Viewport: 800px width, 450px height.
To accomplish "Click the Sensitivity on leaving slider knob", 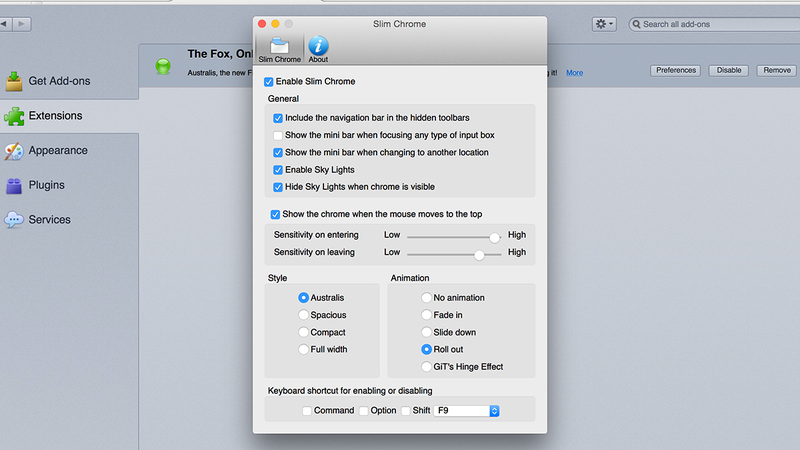I will [479, 255].
